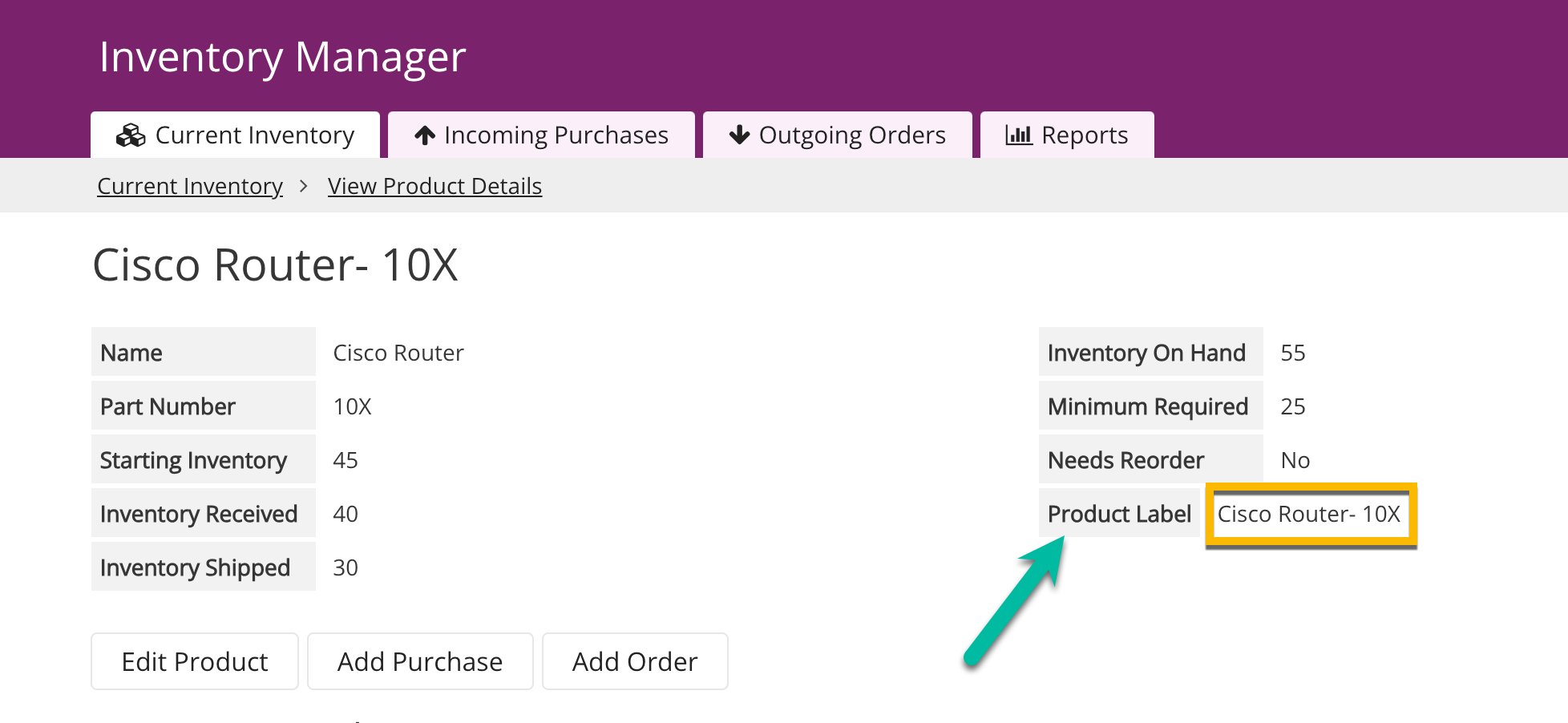Click the bar chart icon on Reports
This screenshot has height=723, width=1568.
pyautogui.click(x=1019, y=135)
